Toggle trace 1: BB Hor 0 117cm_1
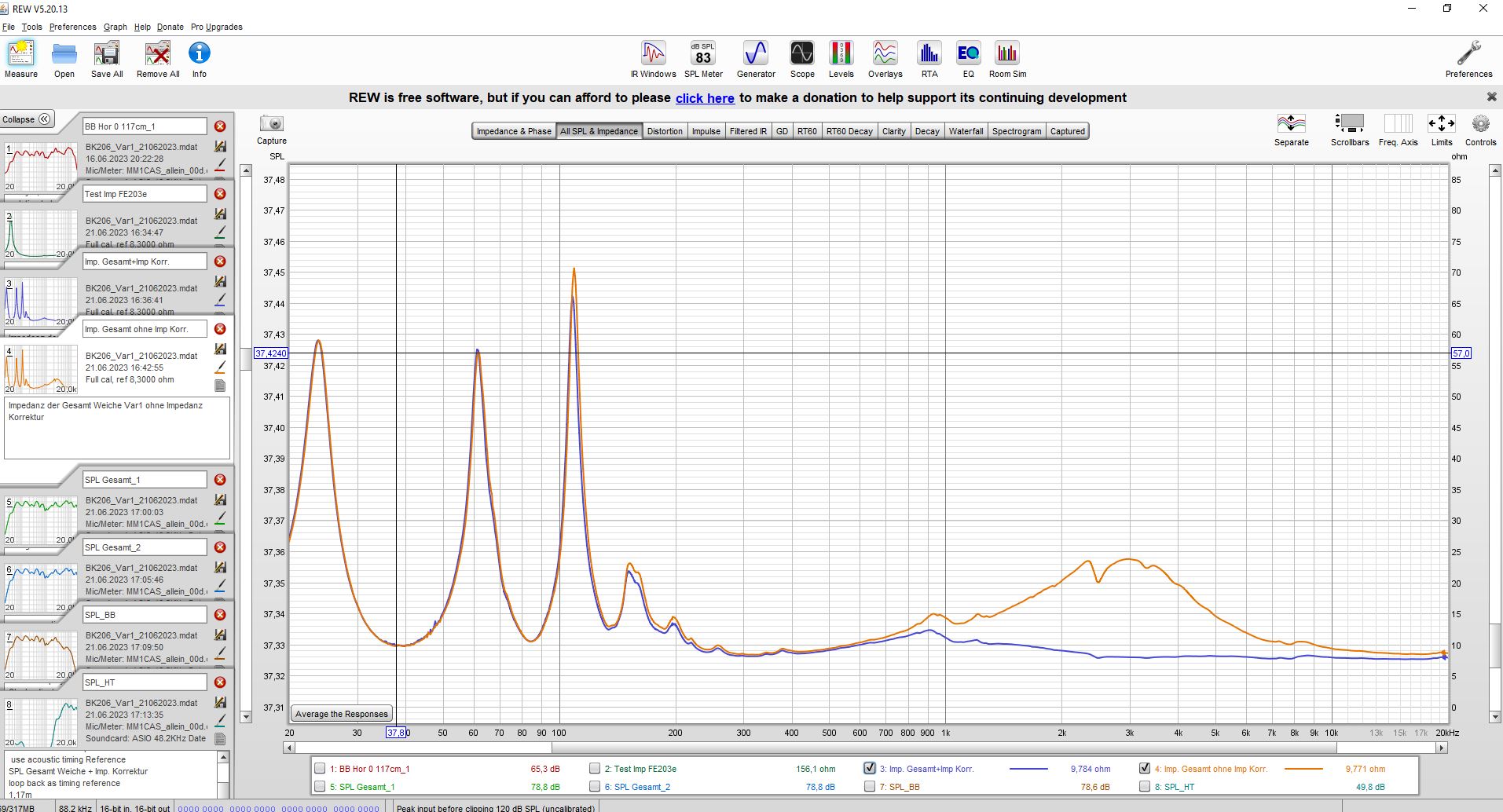This screenshot has height=812, width=1503. (x=320, y=769)
